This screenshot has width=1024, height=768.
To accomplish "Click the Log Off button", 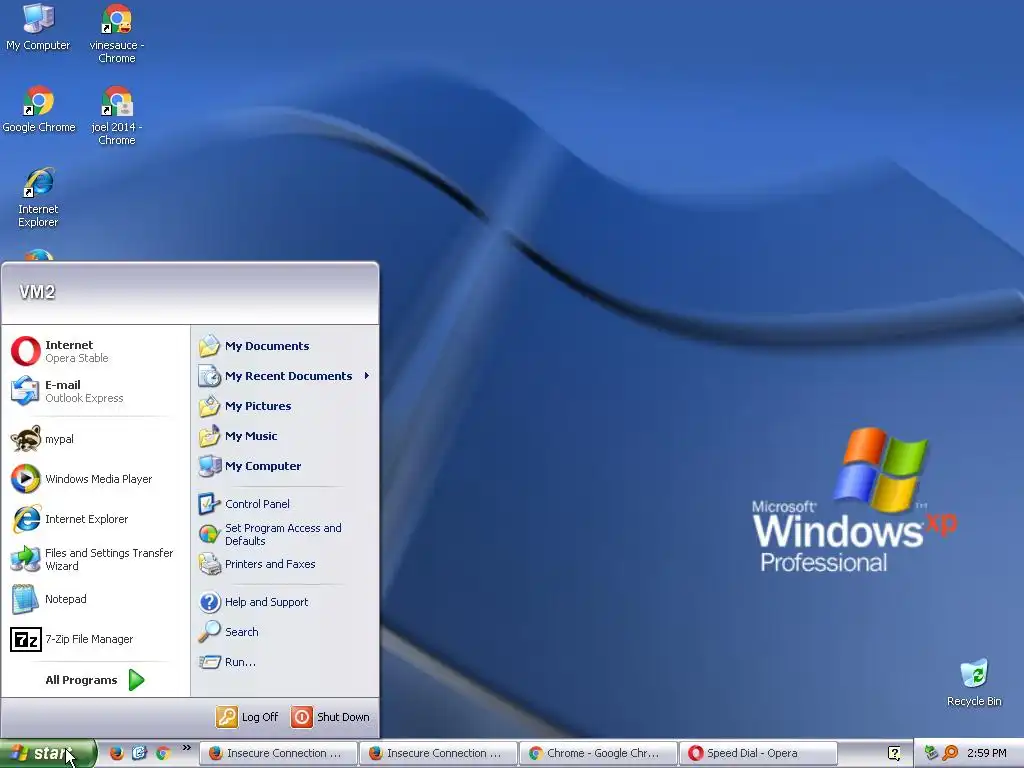I will [x=248, y=717].
